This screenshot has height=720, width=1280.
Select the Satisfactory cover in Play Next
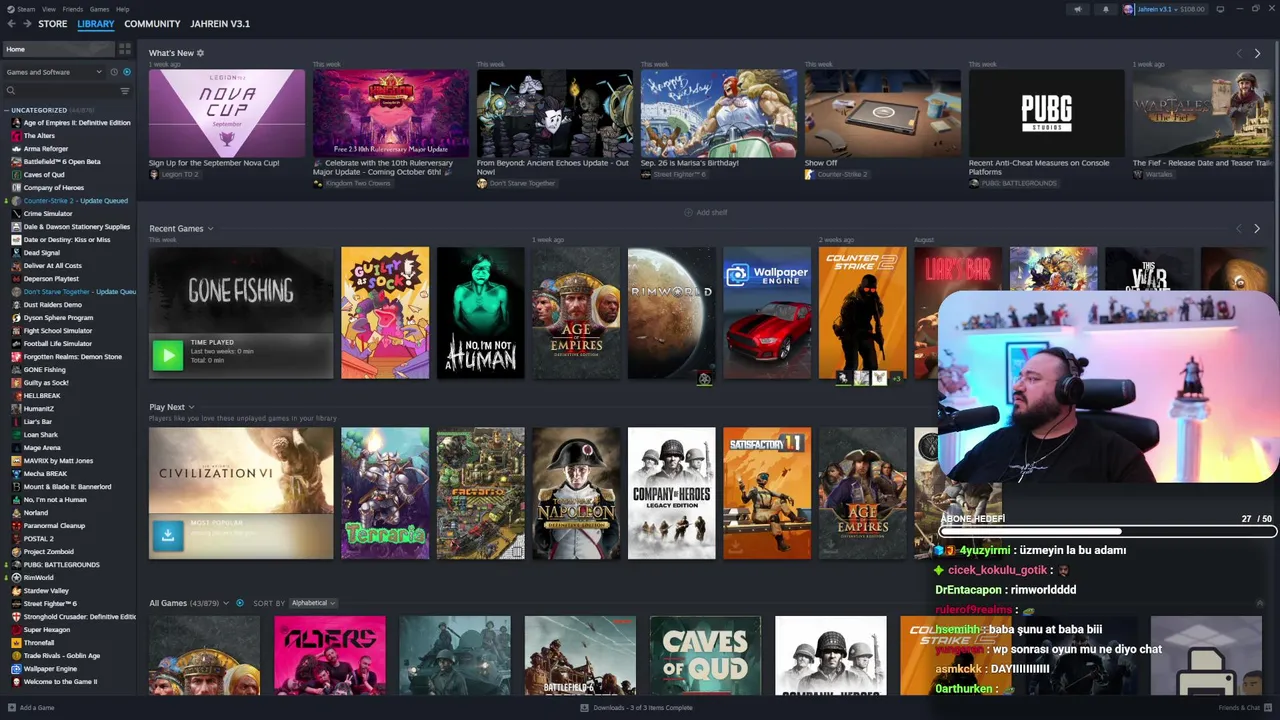[767, 493]
